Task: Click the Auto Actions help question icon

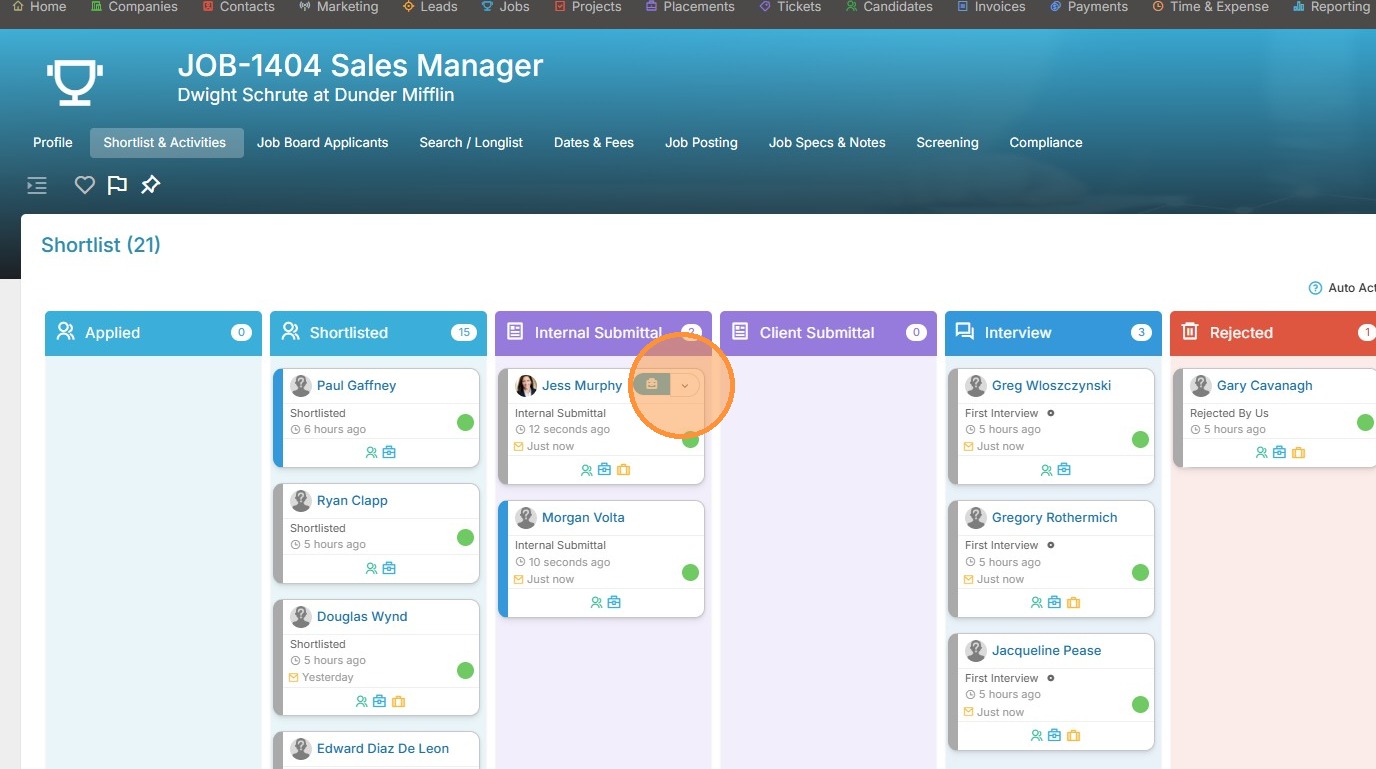Action: pyautogui.click(x=1315, y=288)
